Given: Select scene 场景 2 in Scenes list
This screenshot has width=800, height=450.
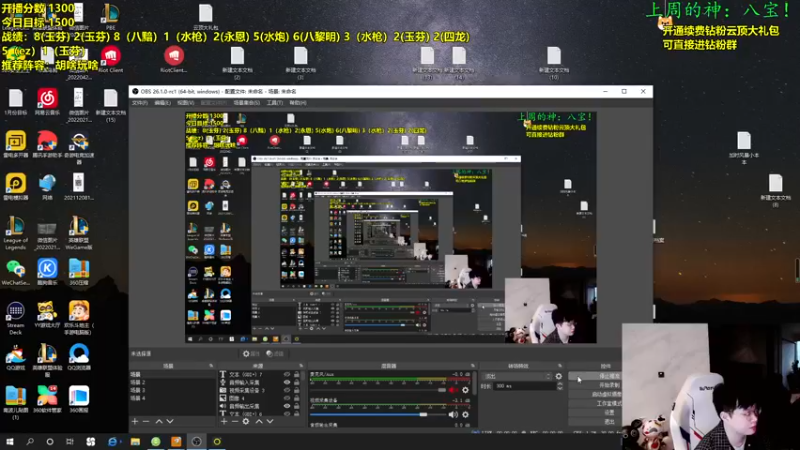Looking at the screenshot, I should click(x=172, y=382).
